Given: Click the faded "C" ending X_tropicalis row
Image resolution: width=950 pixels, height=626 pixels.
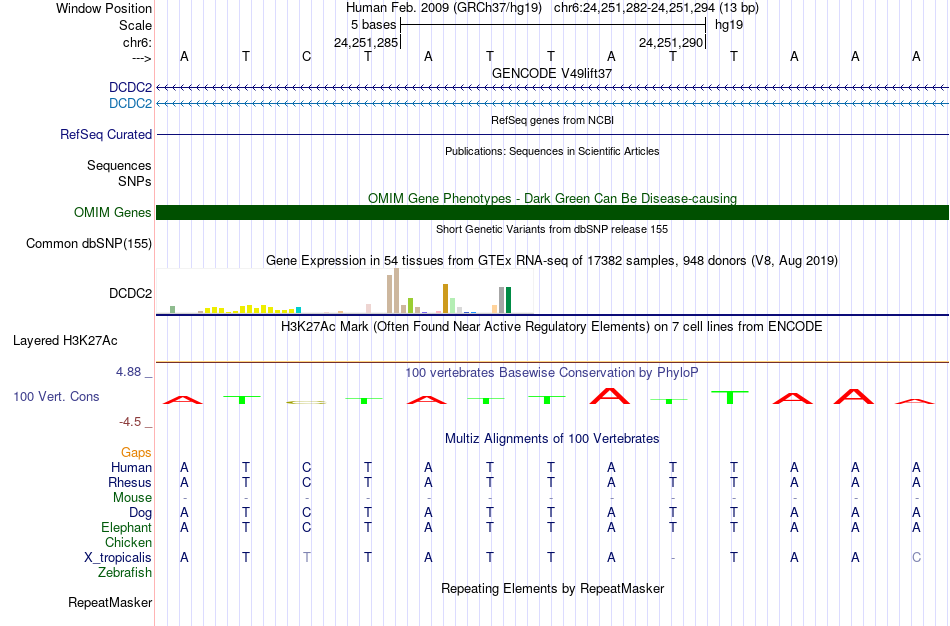Looking at the screenshot, I should coord(916,557).
